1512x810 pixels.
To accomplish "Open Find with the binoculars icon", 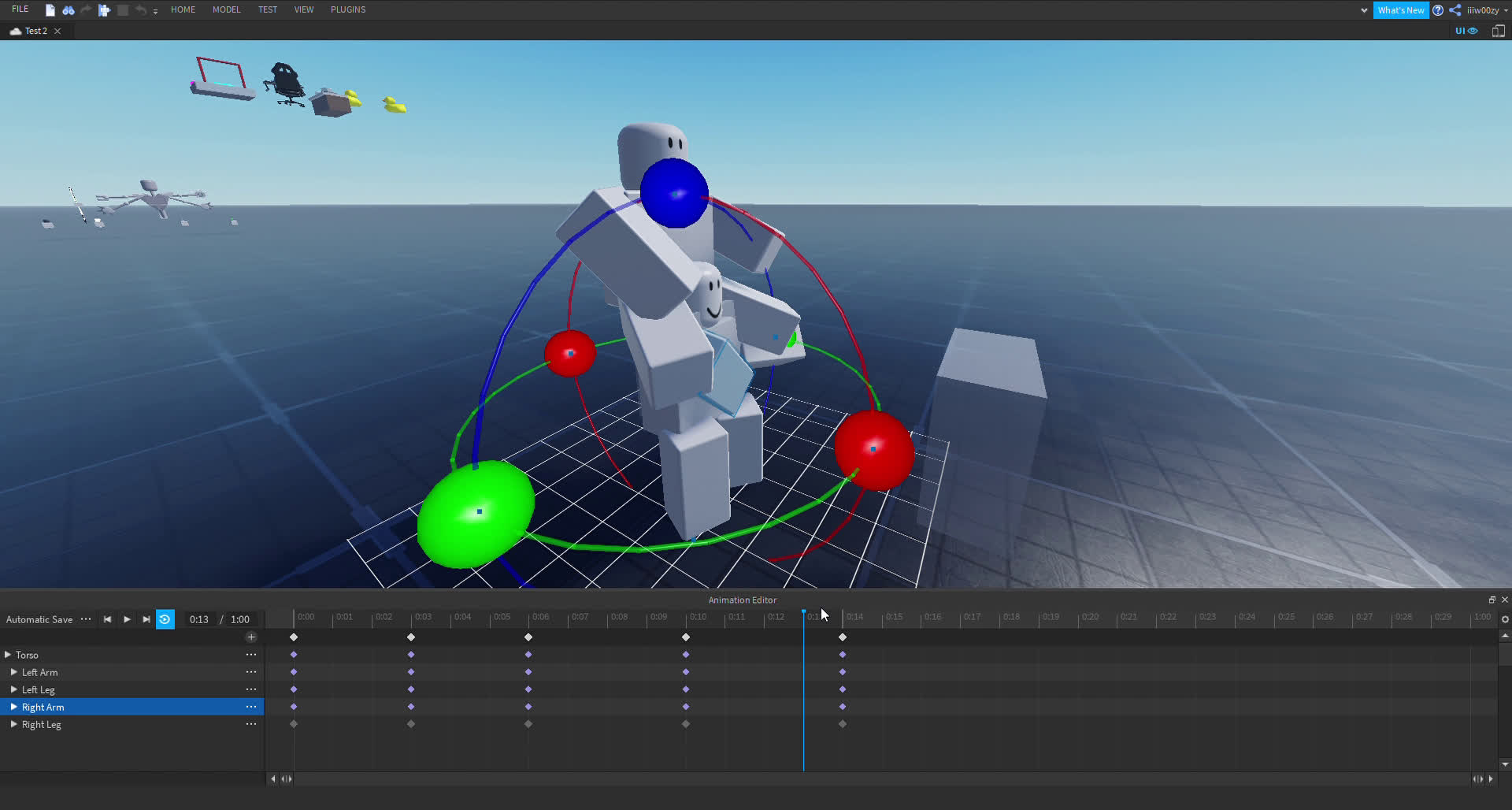I will pos(69,10).
